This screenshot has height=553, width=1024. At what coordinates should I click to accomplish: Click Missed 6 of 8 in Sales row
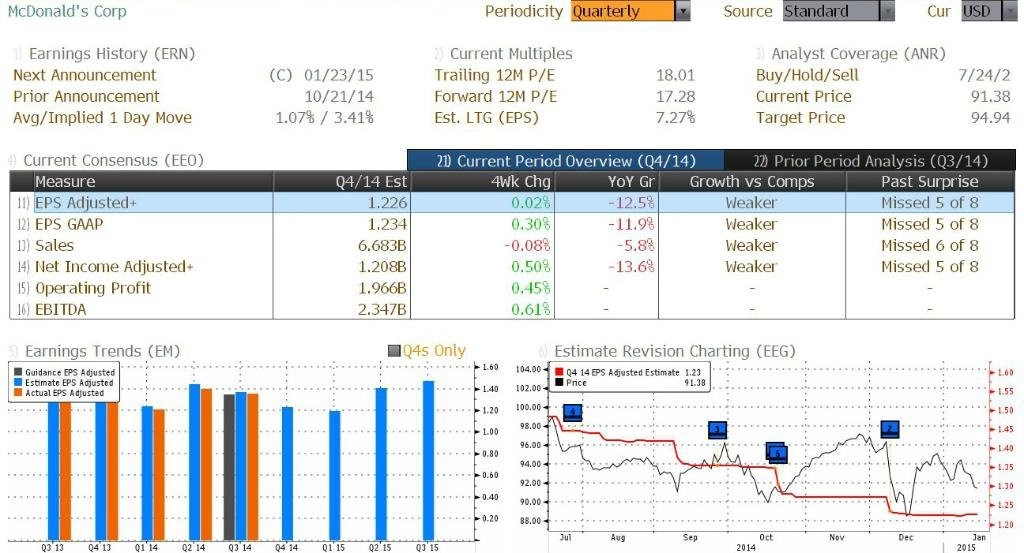click(930, 245)
